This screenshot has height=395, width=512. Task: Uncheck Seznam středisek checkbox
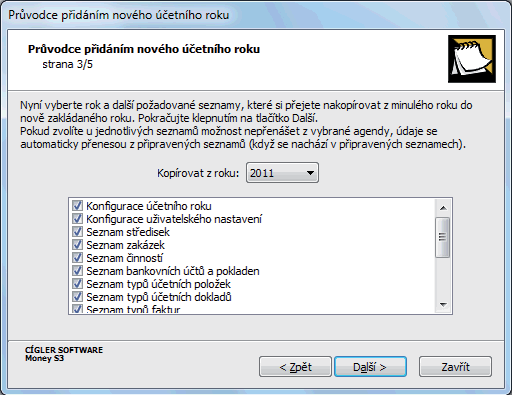coord(77,232)
